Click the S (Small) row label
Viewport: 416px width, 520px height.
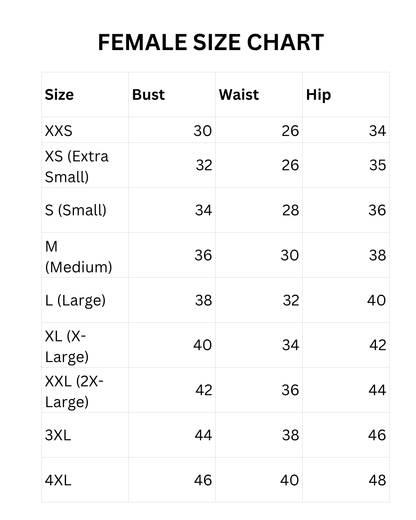(x=76, y=210)
